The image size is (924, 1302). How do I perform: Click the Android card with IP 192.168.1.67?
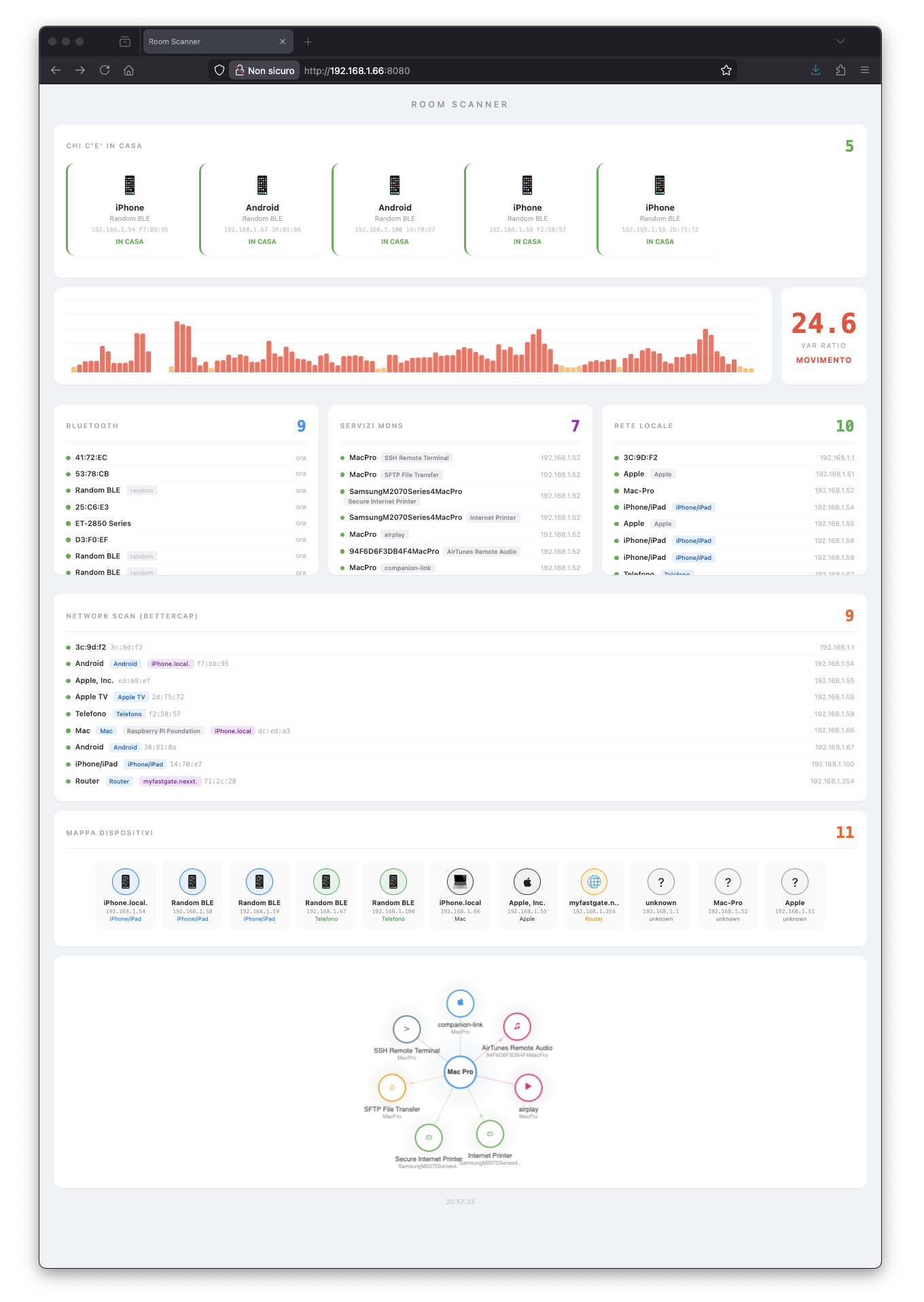point(262,209)
